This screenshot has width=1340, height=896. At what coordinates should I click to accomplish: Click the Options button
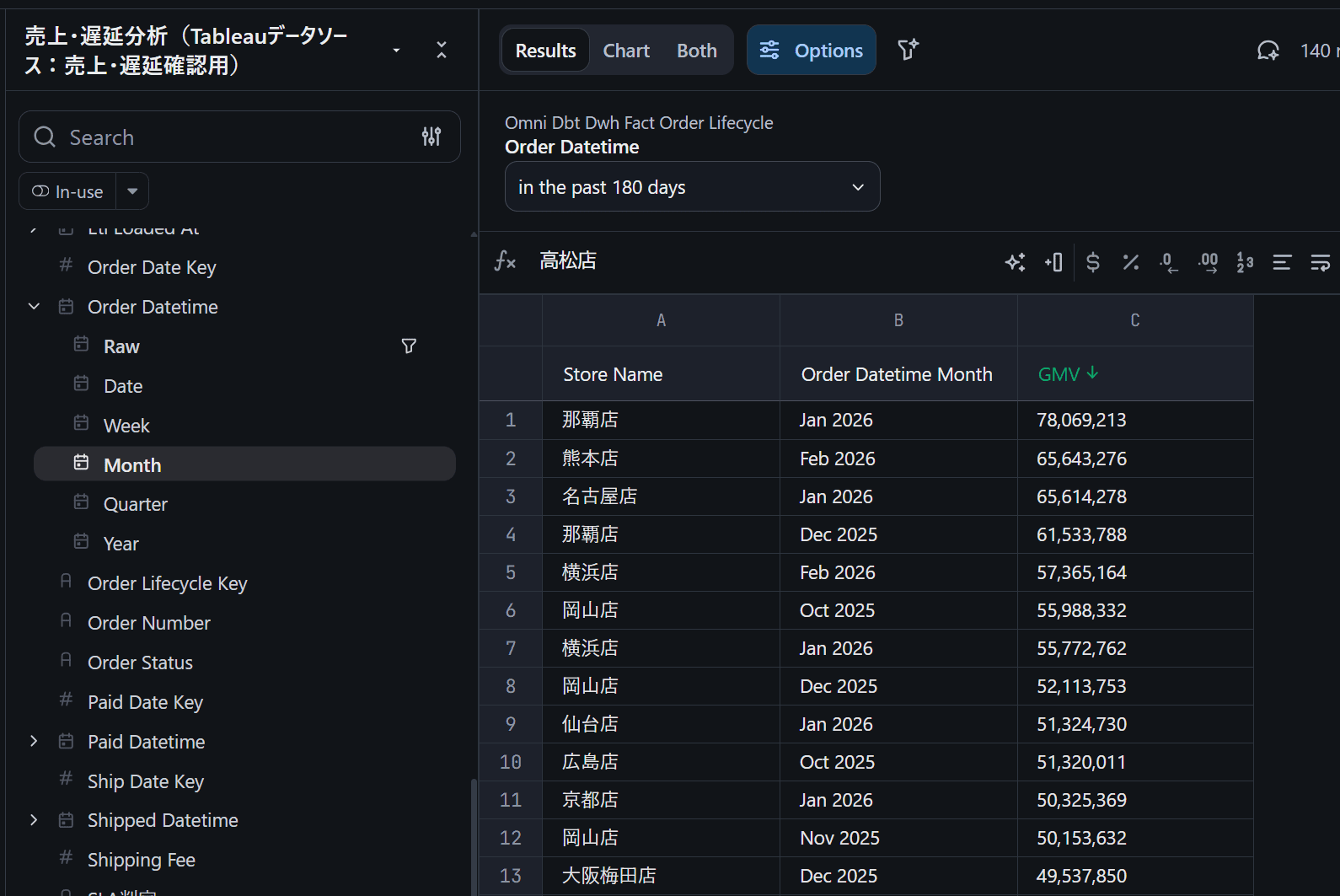pyautogui.click(x=811, y=51)
